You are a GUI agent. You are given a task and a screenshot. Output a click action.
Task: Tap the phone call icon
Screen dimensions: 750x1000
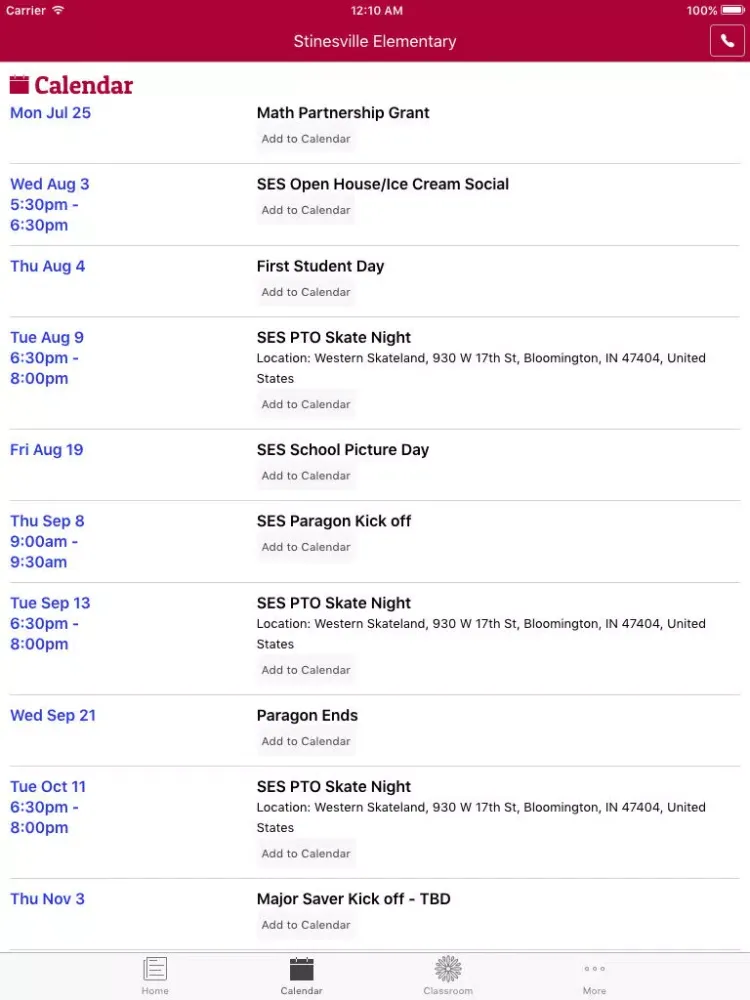coord(727,41)
